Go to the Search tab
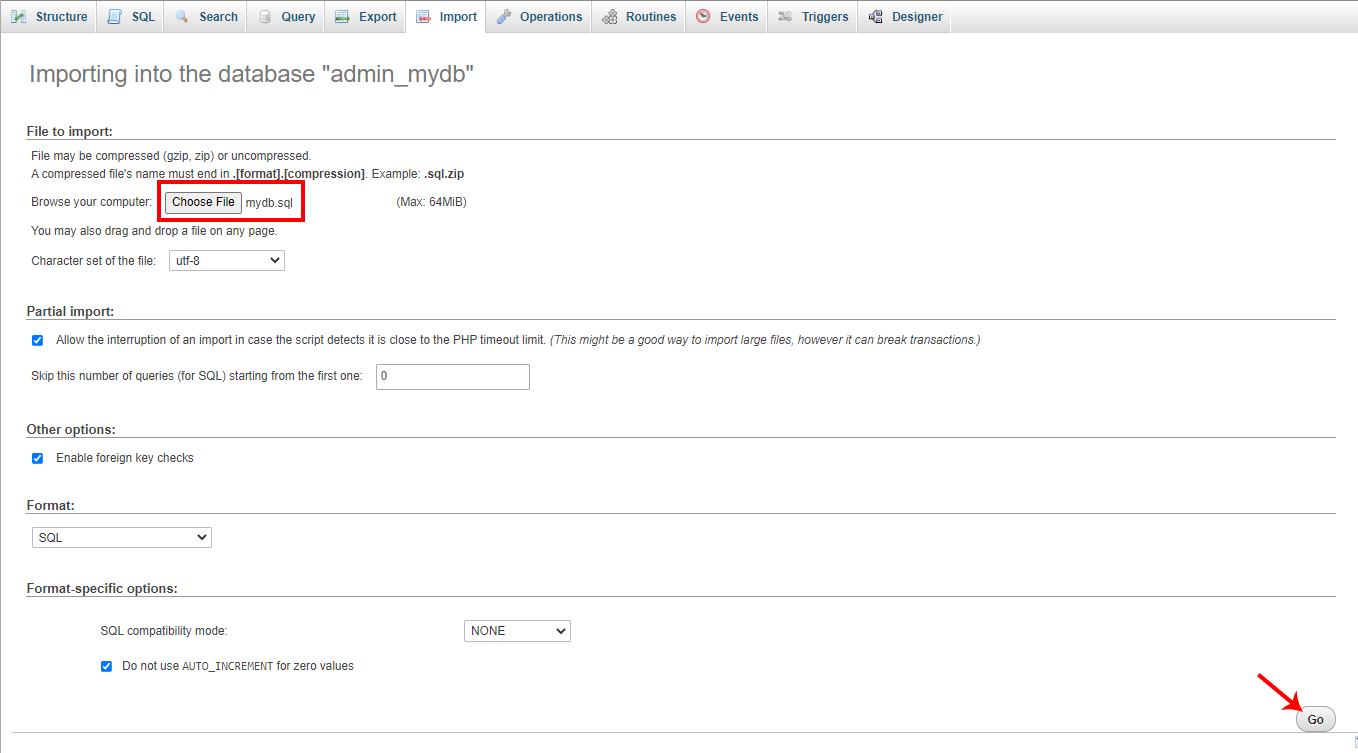1358x753 pixels. (x=206, y=17)
